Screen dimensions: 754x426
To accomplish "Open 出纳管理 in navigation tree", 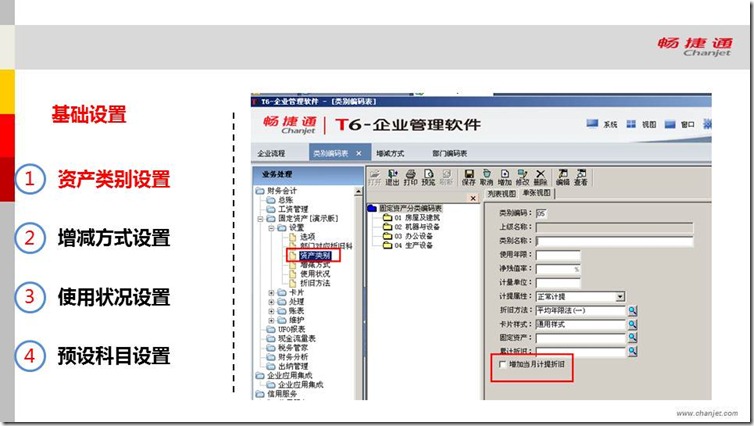I will coord(293,366).
